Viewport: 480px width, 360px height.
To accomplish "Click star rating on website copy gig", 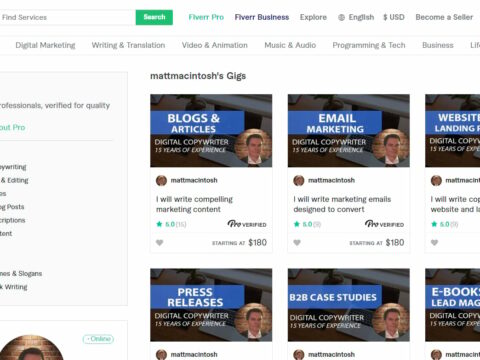I will point(444,224).
